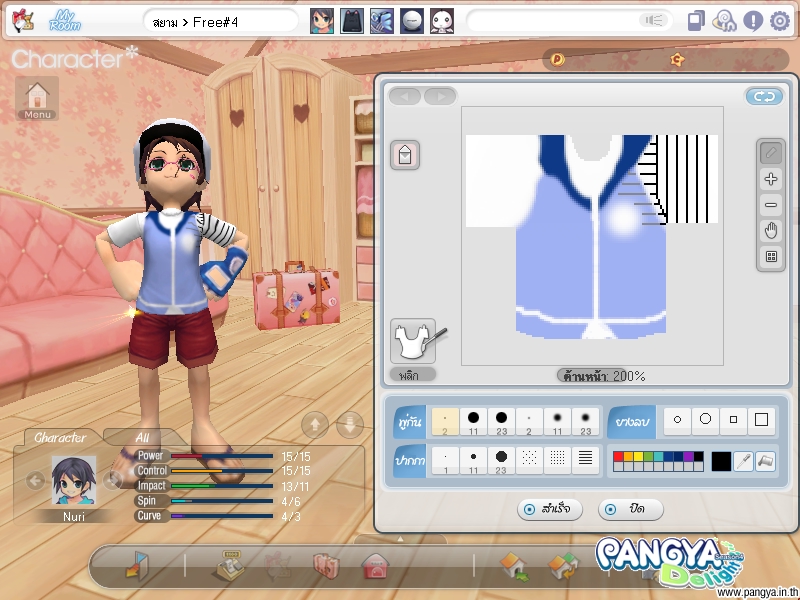Click the exit door icon in the bottom bar
This screenshot has width=800, height=600.
(137, 566)
